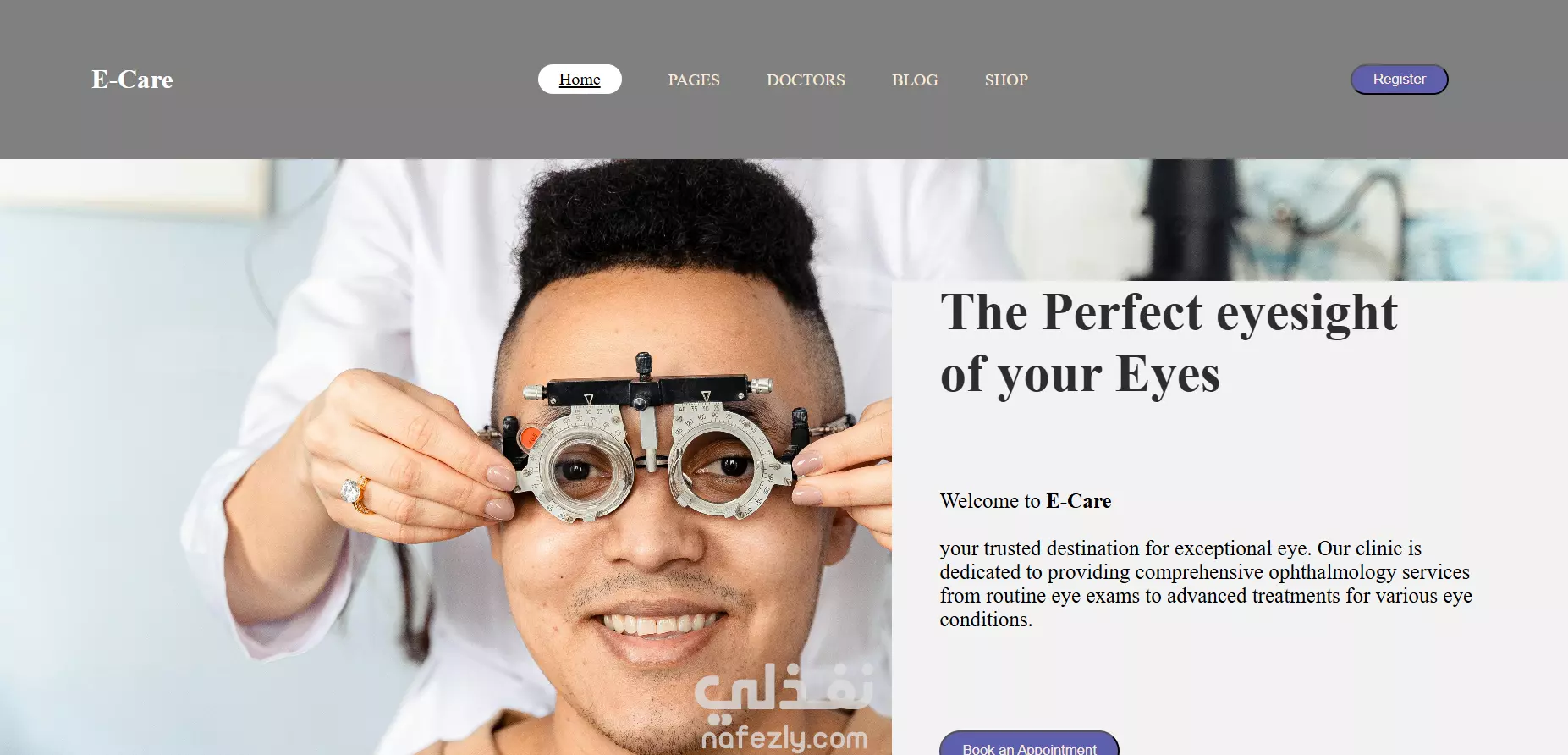The height and width of the screenshot is (755, 1568).
Task: Click the clinic description paragraph
Action: pyautogui.click(x=1206, y=584)
